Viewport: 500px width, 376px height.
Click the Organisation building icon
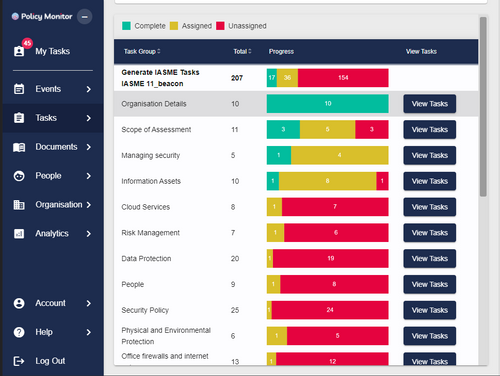click(x=19, y=205)
